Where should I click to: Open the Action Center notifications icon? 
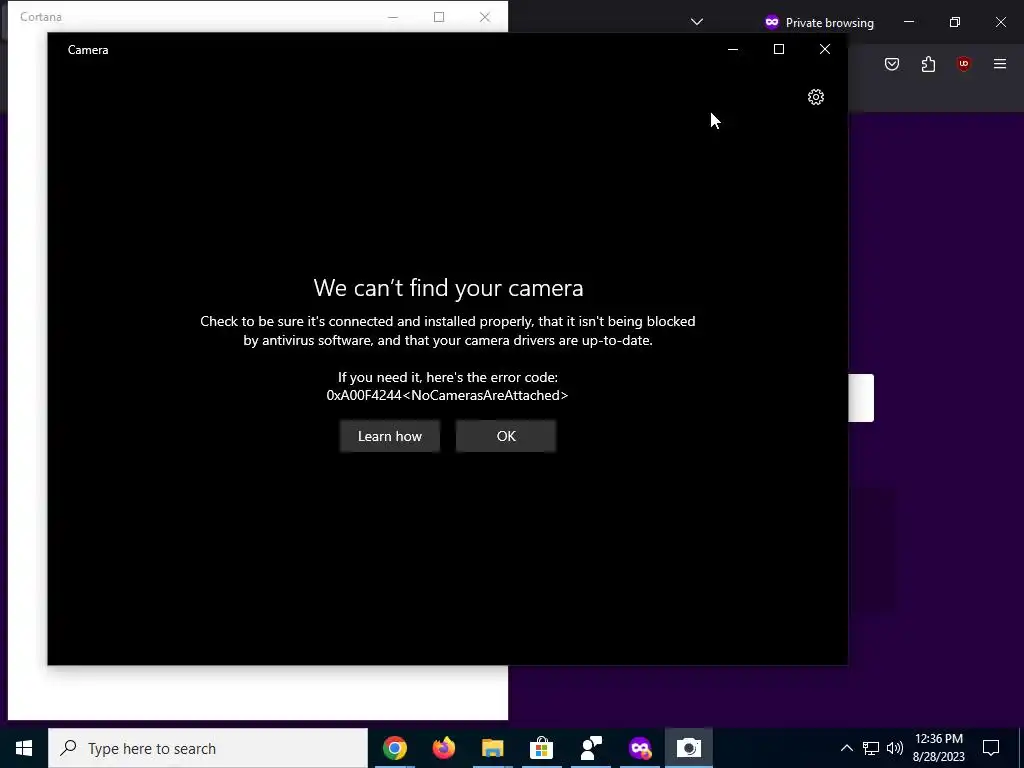[991, 748]
